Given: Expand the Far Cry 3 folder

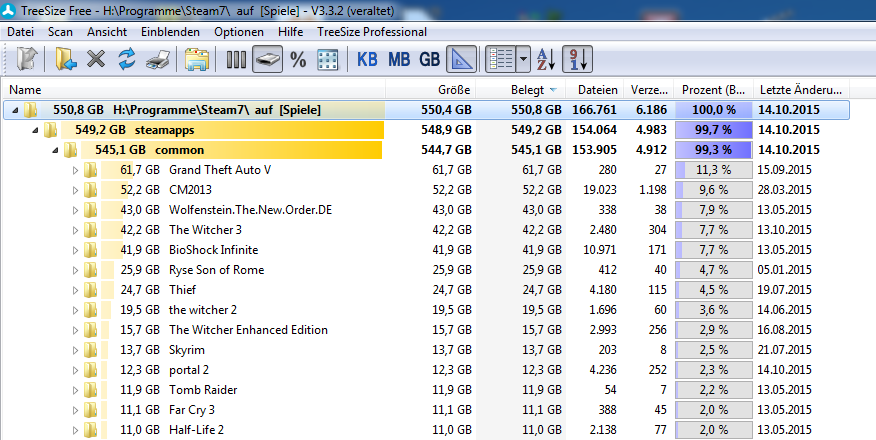Looking at the screenshot, I should pos(75,410).
